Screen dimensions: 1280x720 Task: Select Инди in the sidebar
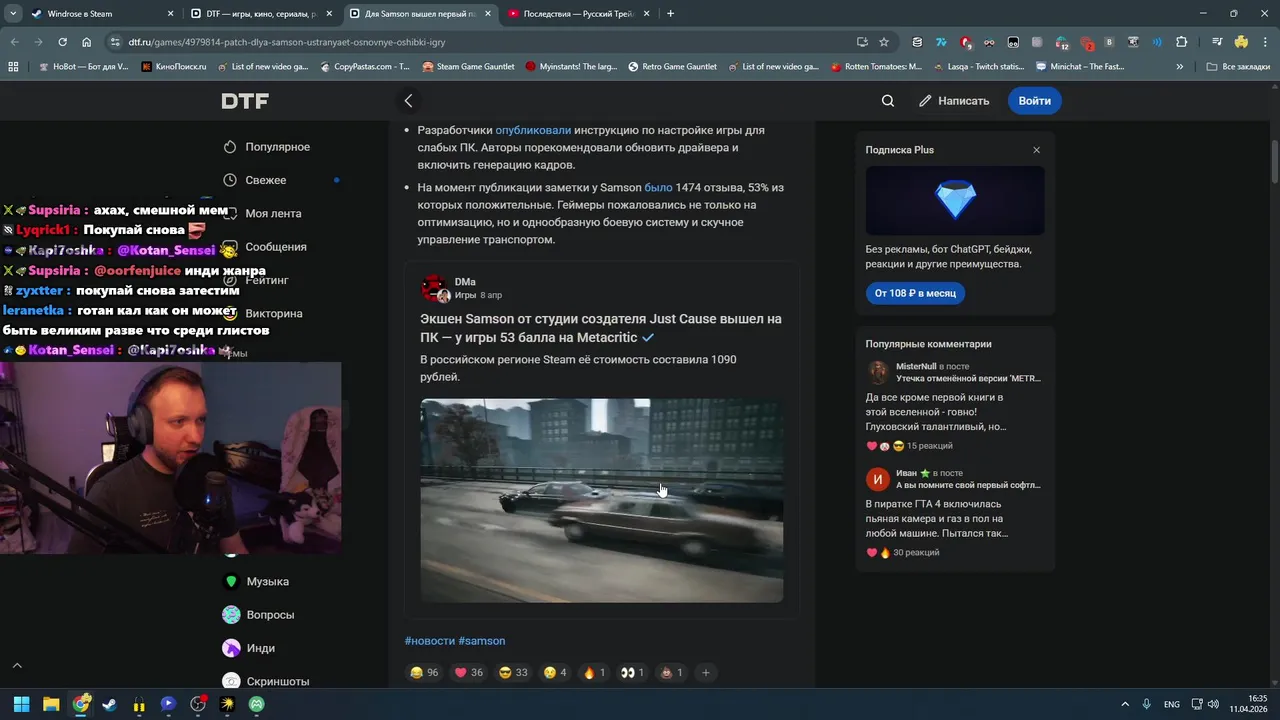tap(249, 648)
